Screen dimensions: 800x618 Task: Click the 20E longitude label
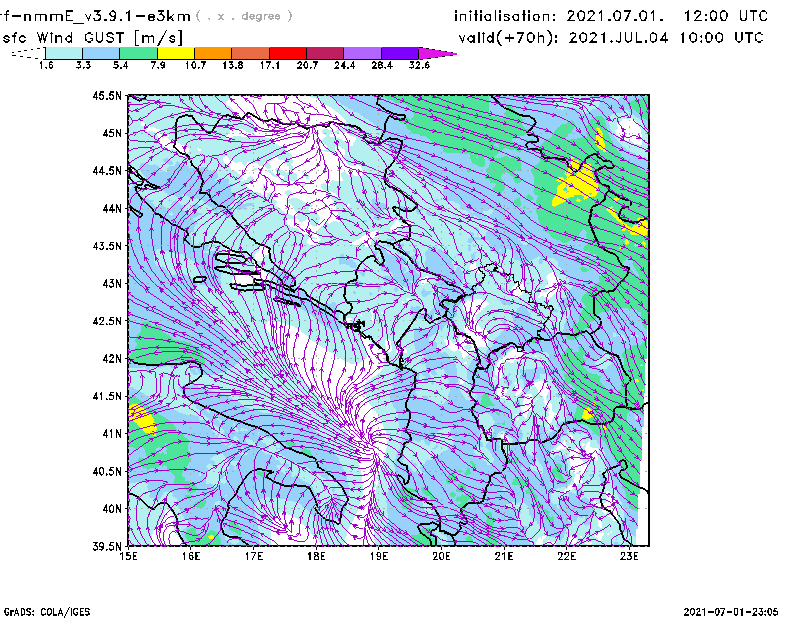point(441,556)
